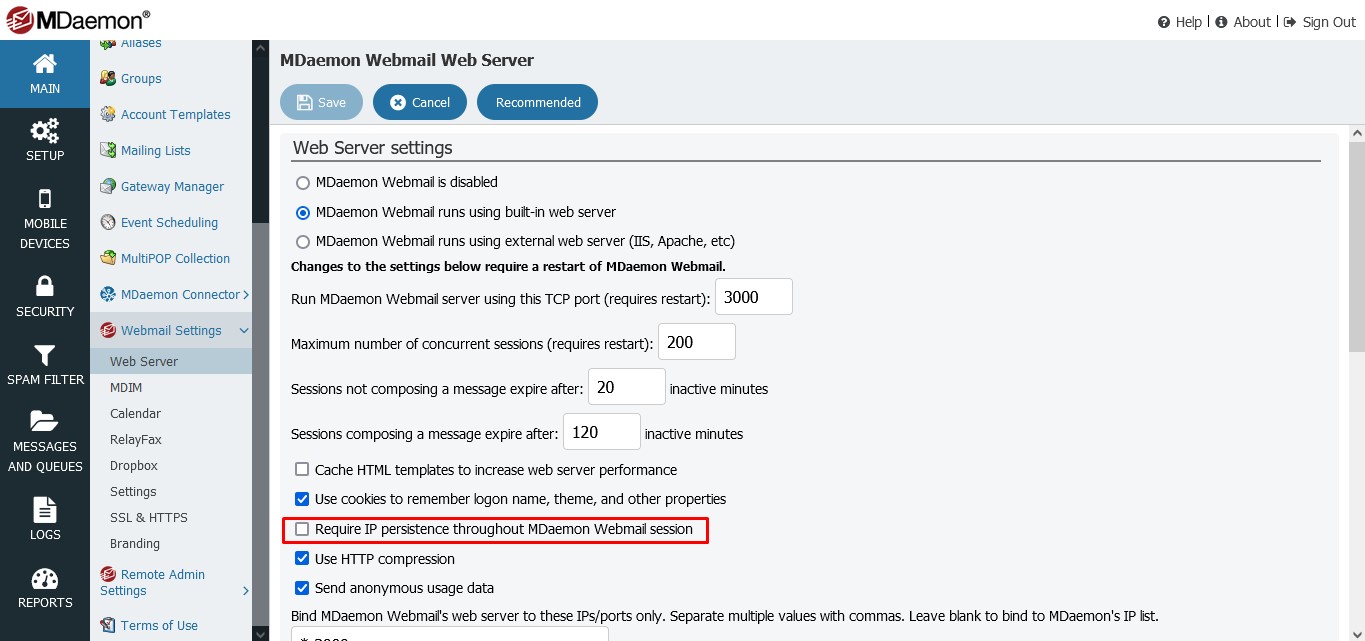The image size is (1365, 641).
Task: Click main content scrollbar down arrow
Action: click(1357, 633)
